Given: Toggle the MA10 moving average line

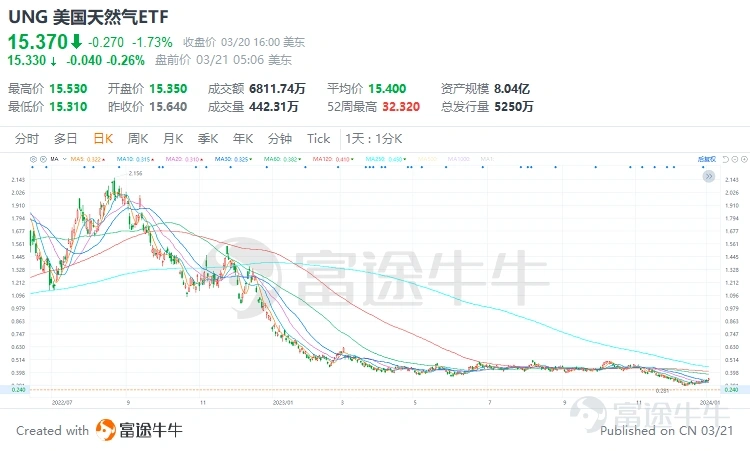Looking at the screenshot, I should pos(135,159).
